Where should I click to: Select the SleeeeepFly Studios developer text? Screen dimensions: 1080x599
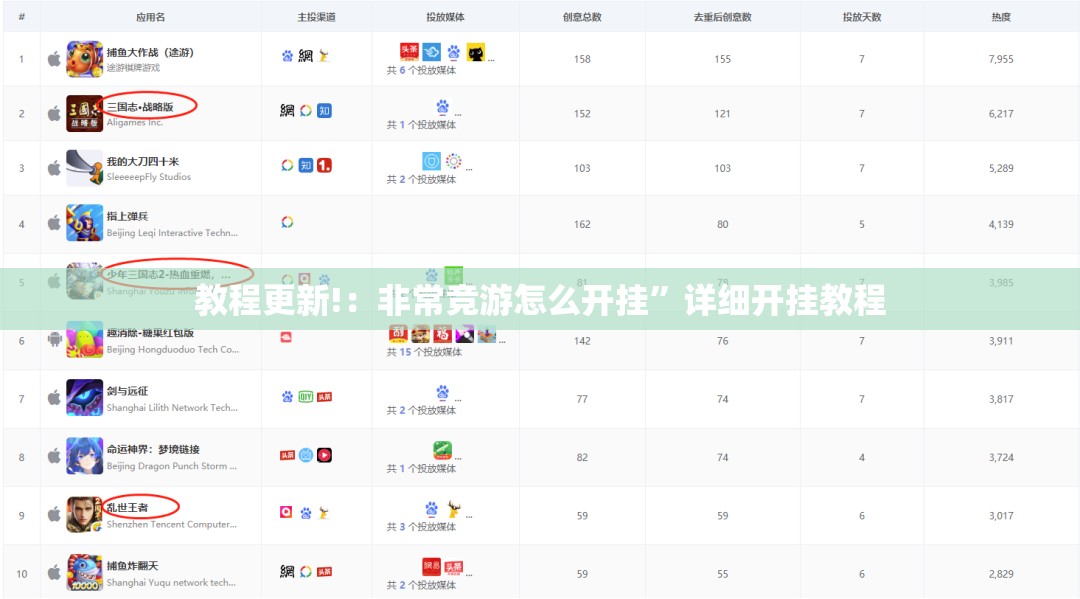point(149,177)
